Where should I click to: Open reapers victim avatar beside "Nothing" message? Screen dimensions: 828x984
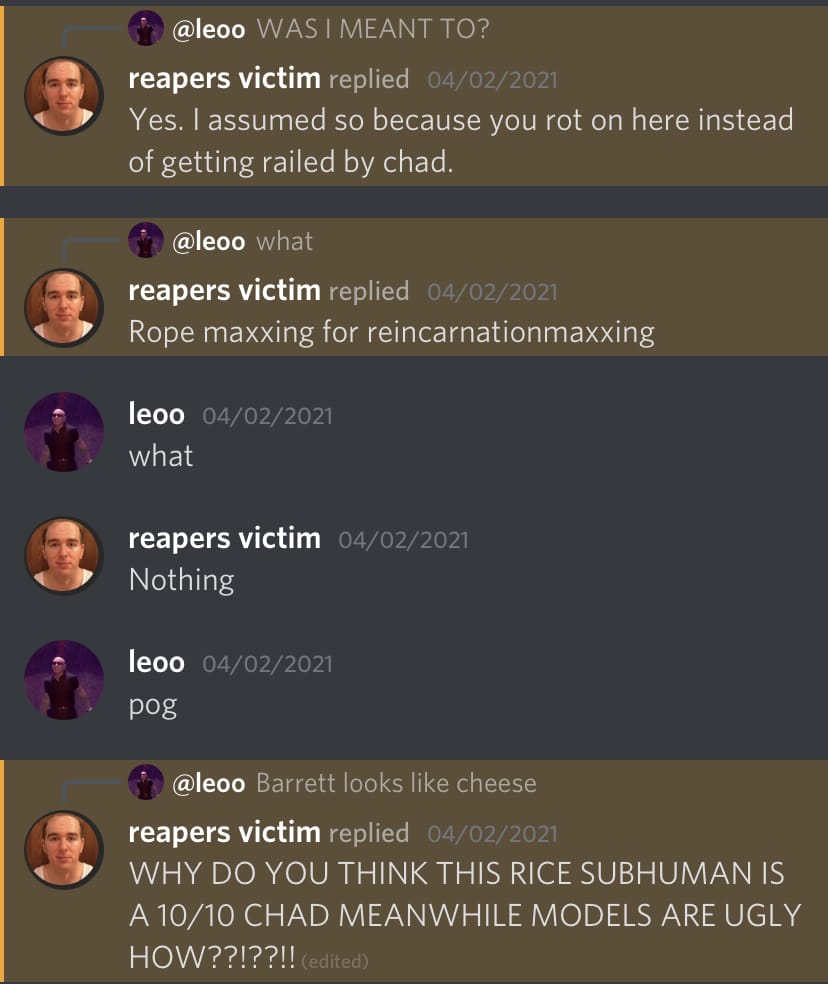[63, 555]
